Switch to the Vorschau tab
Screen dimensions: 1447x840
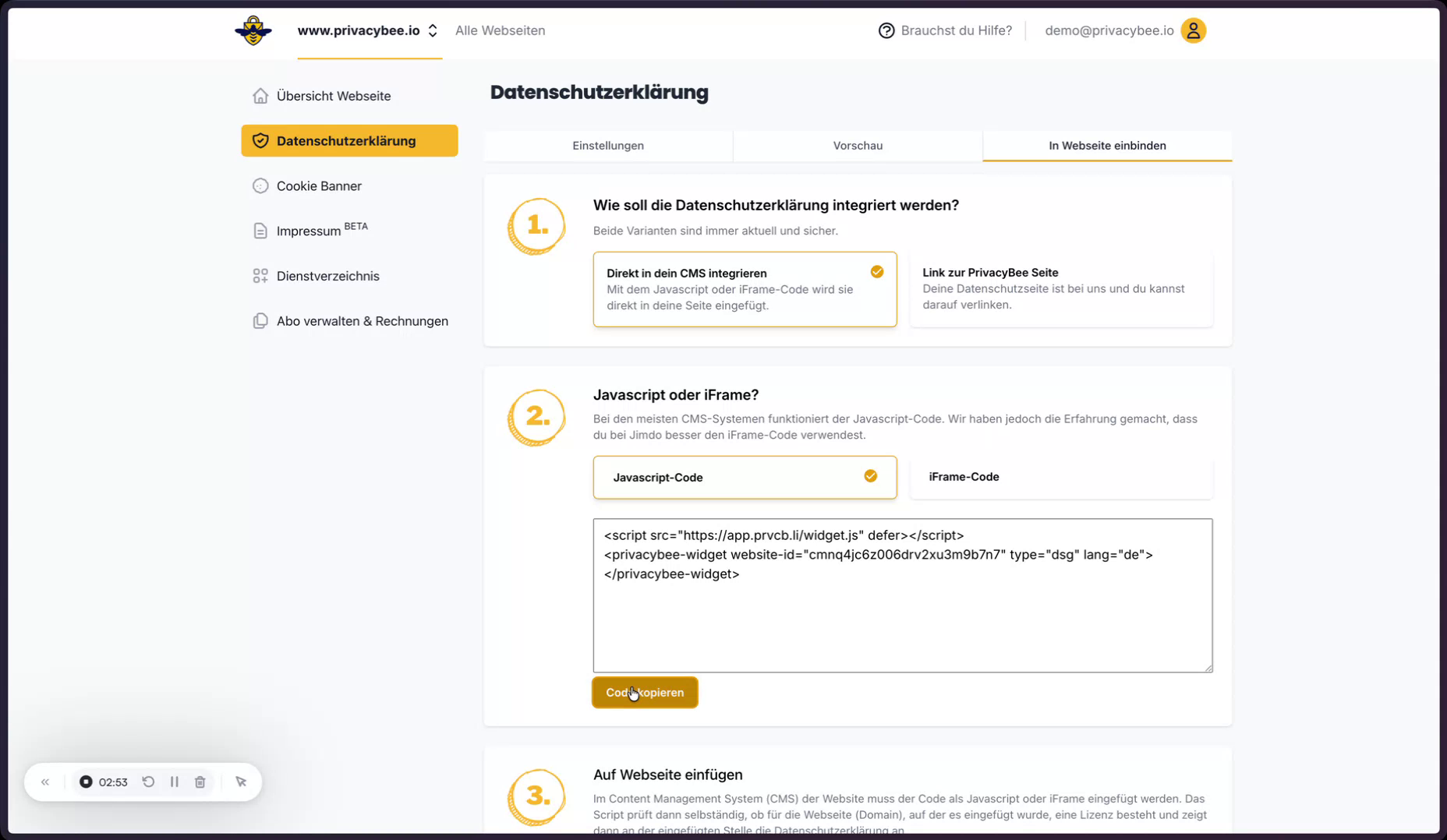[x=858, y=146]
